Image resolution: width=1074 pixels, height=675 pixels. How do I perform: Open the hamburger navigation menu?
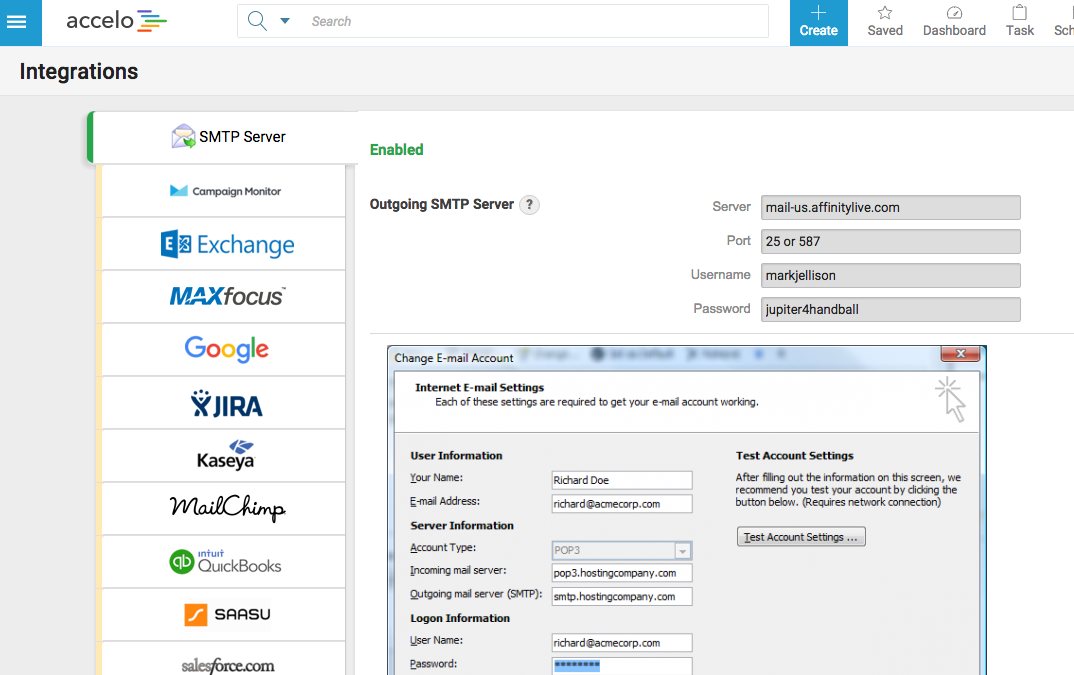(x=17, y=22)
